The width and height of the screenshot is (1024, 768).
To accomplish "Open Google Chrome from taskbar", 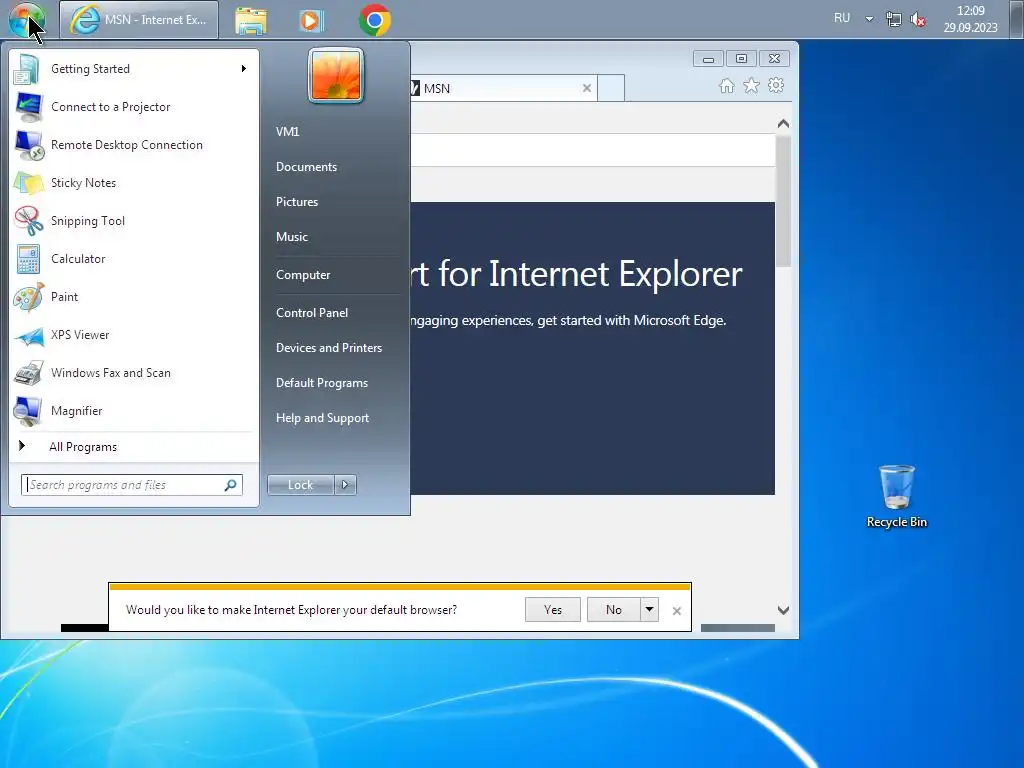I will [374, 20].
